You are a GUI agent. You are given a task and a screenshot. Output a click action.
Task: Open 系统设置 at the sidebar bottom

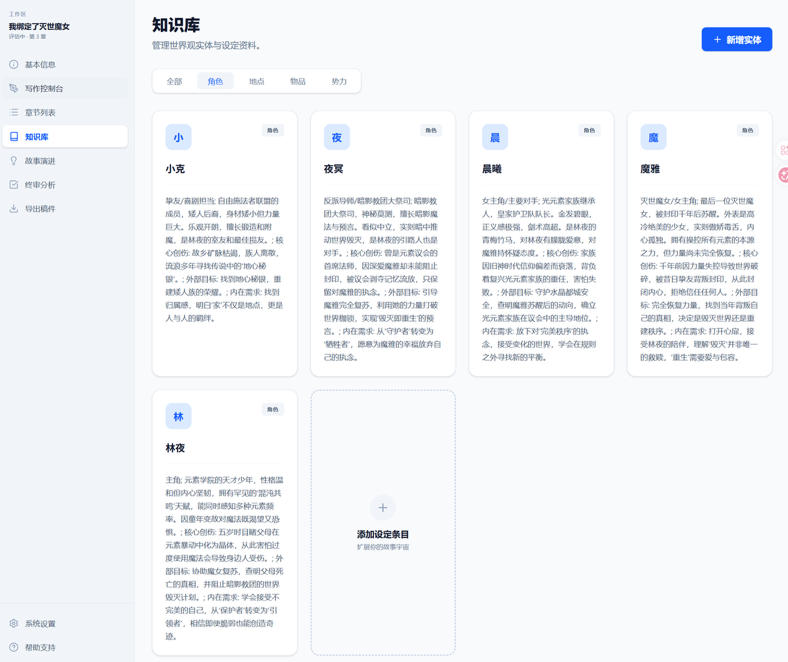coord(65,623)
